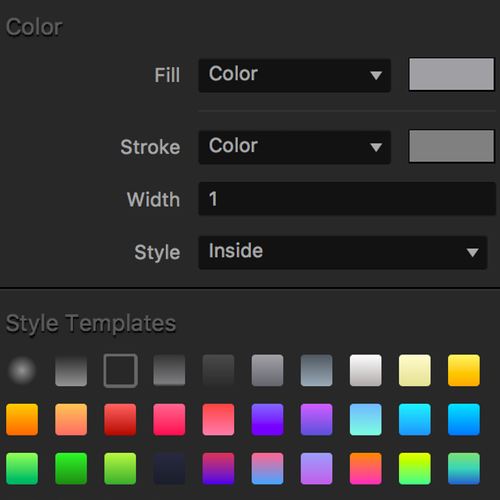The height and width of the screenshot is (500, 500).
Task: Apply the violet-purple gradient style template
Action: point(267,419)
